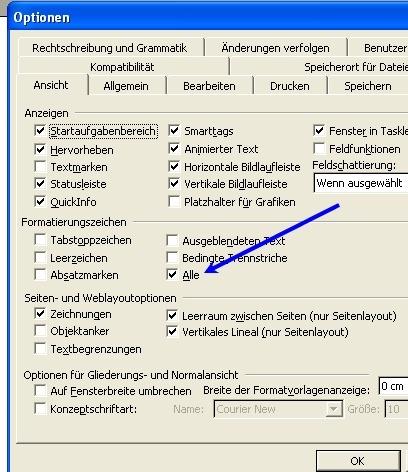Viewport: 408px width, 472px height.
Task: Disable the Statusleiste checkbox
Action: pyautogui.click(x=40, y=183)
